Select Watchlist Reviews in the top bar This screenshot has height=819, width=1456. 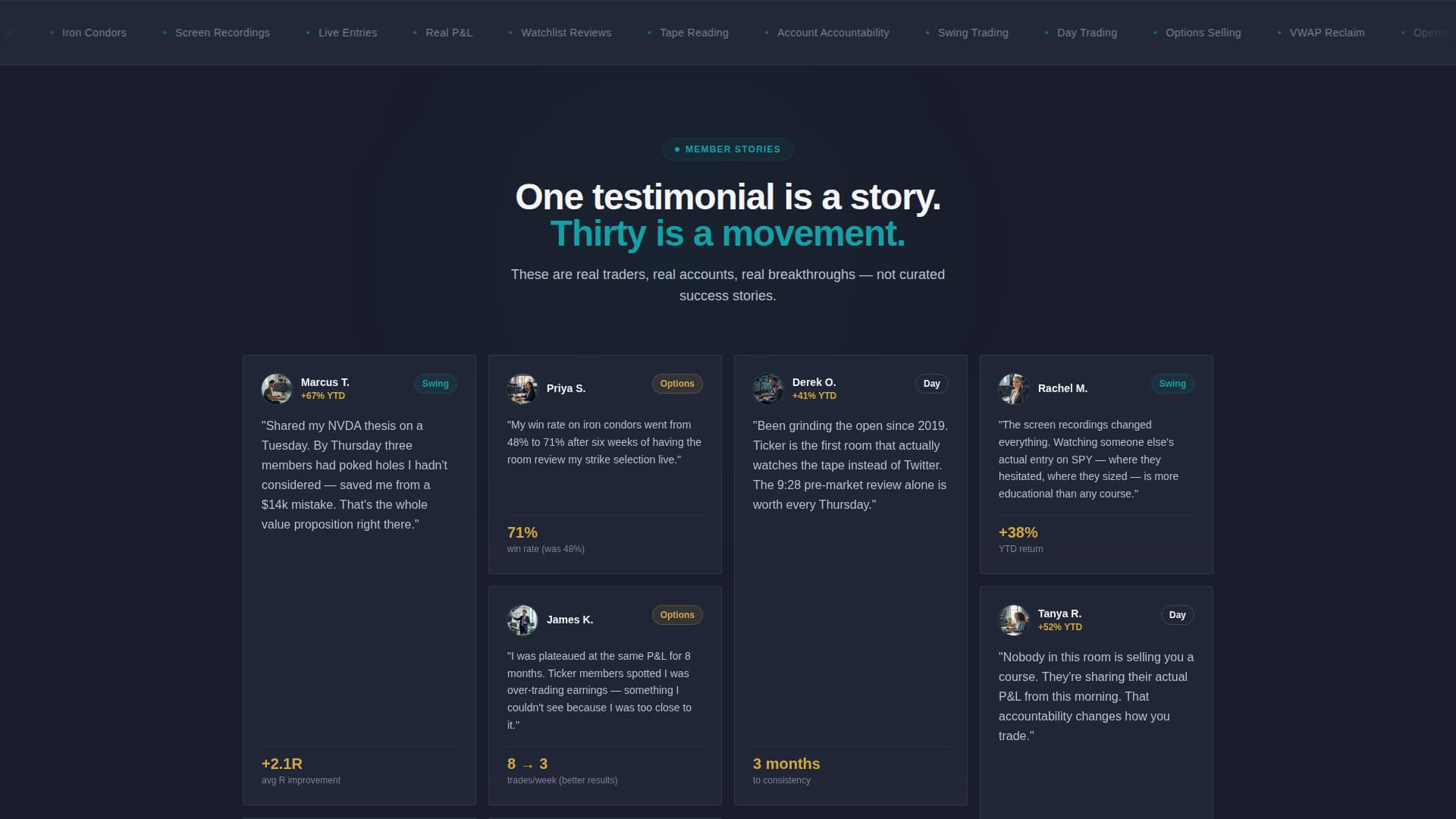(x=566, y=33)
